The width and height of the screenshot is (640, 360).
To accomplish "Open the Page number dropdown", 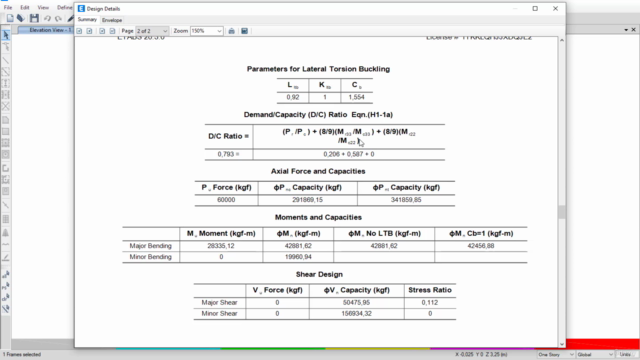I will click(152, 31).
